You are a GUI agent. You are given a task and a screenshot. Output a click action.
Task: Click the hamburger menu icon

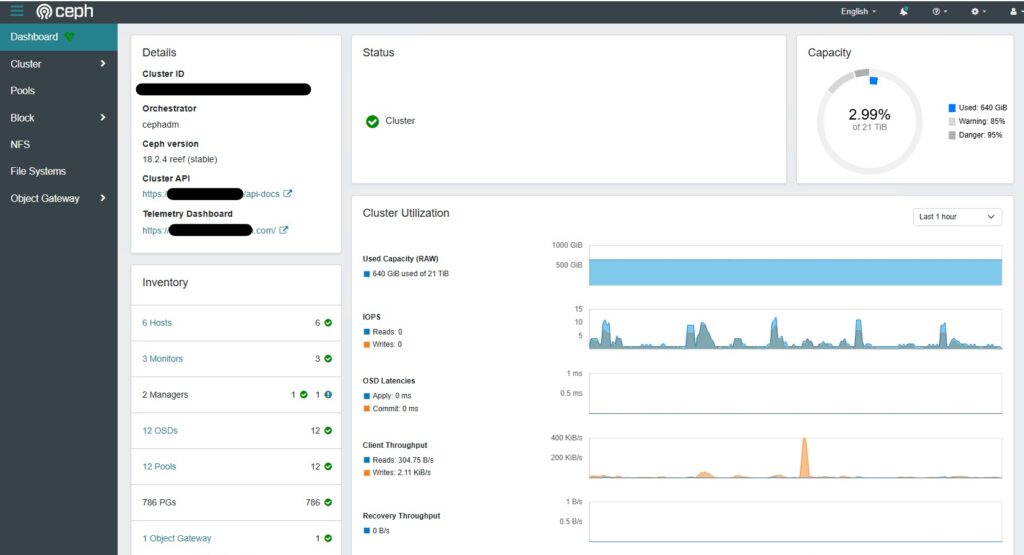tap(17, 12)
